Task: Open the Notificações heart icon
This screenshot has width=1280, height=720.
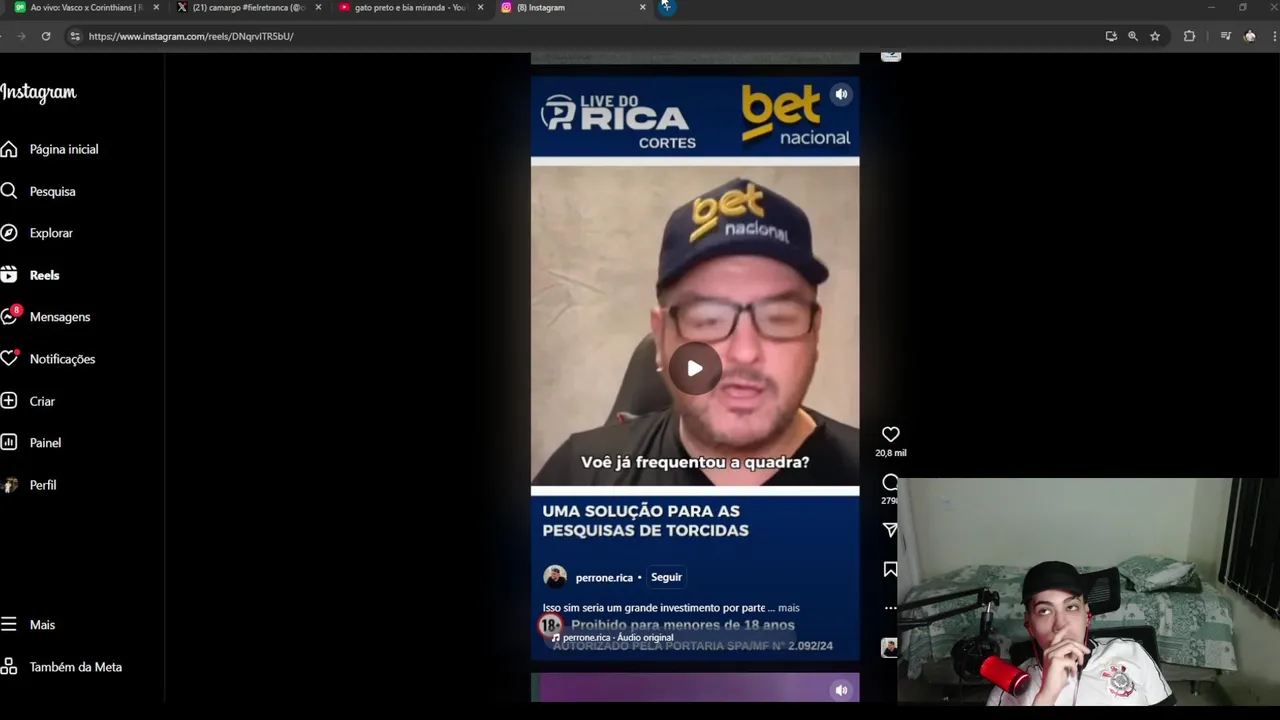Action: tap(9, 358)
